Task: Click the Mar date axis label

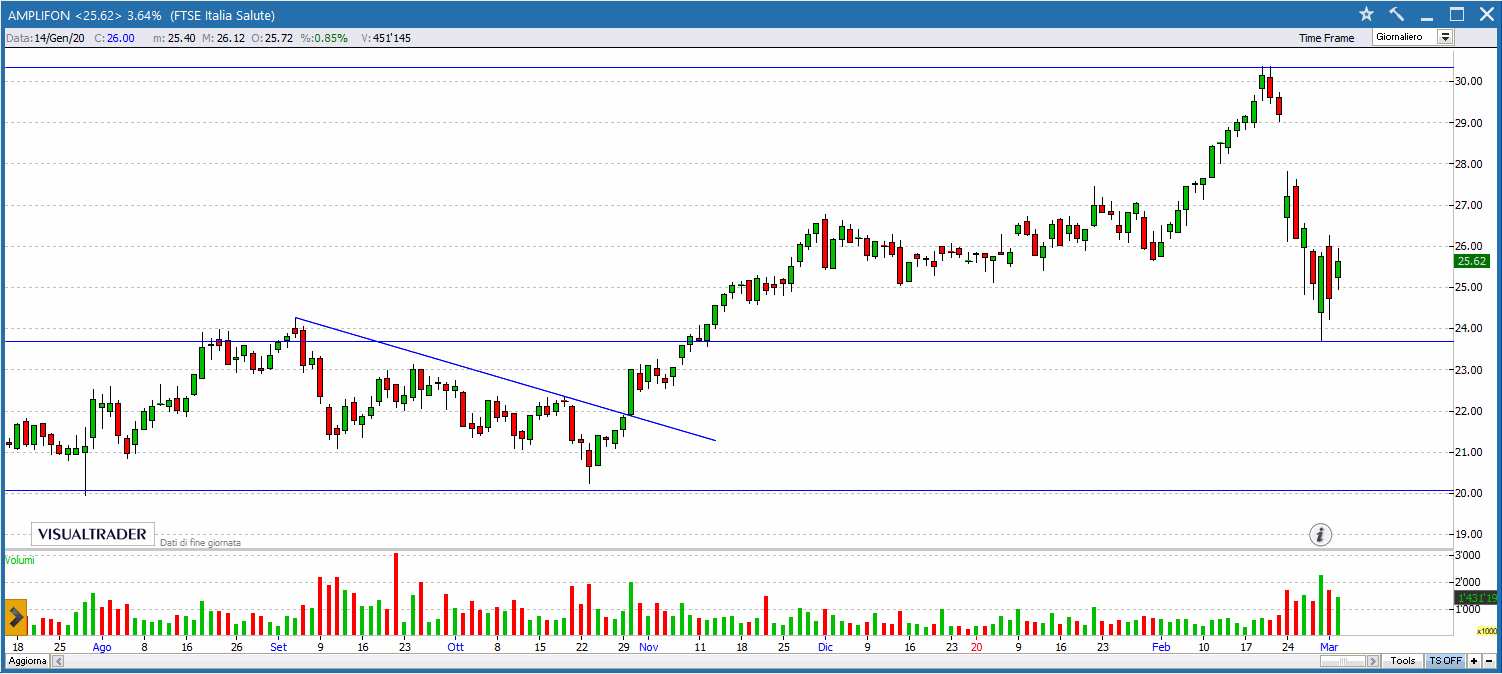Action: tap(1329, 647)
